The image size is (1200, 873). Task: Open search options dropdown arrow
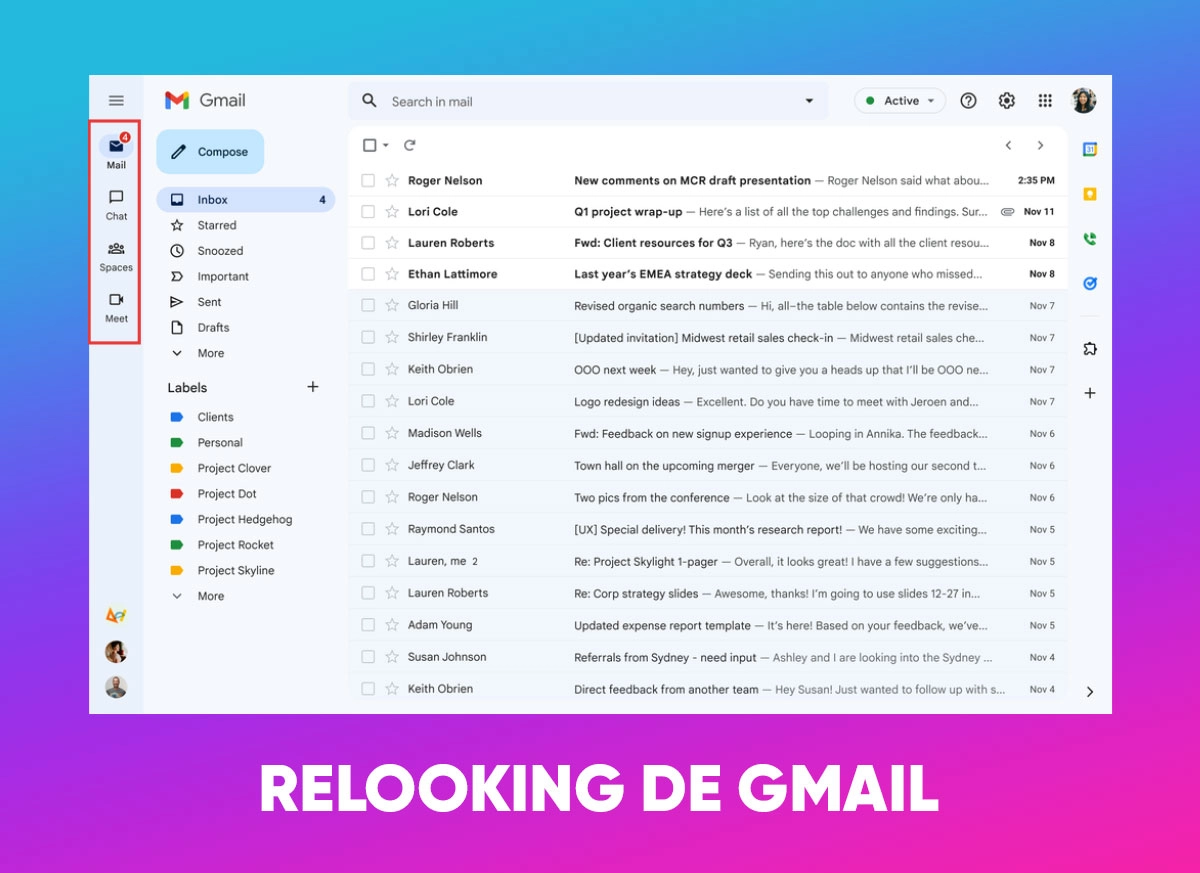(809, 101)
